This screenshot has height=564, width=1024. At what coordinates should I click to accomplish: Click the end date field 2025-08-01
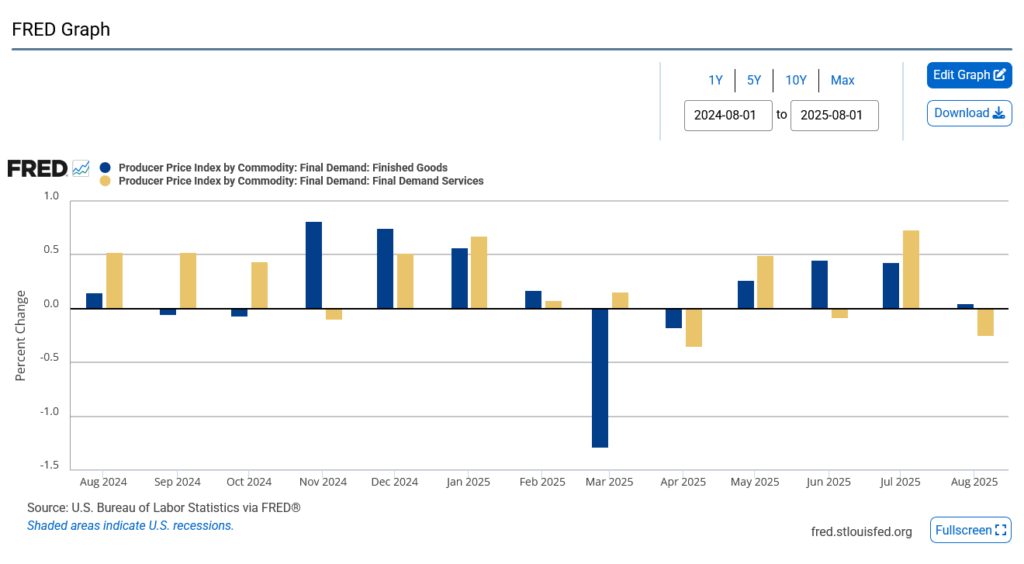[x=834, y=115]
